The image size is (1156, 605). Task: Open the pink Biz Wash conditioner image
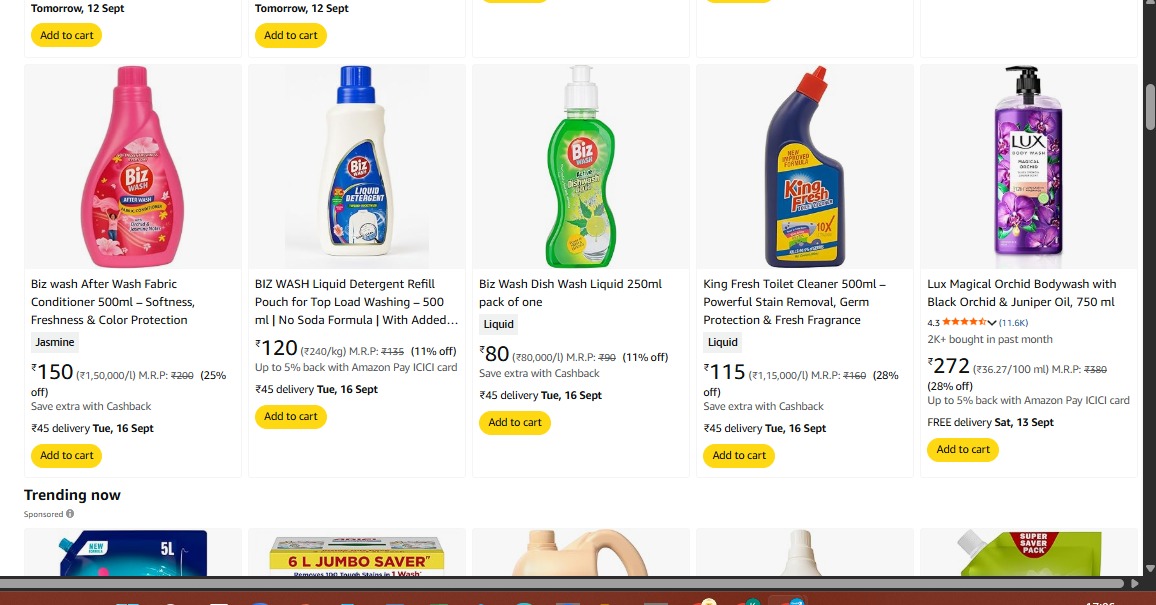coord(133,167)
